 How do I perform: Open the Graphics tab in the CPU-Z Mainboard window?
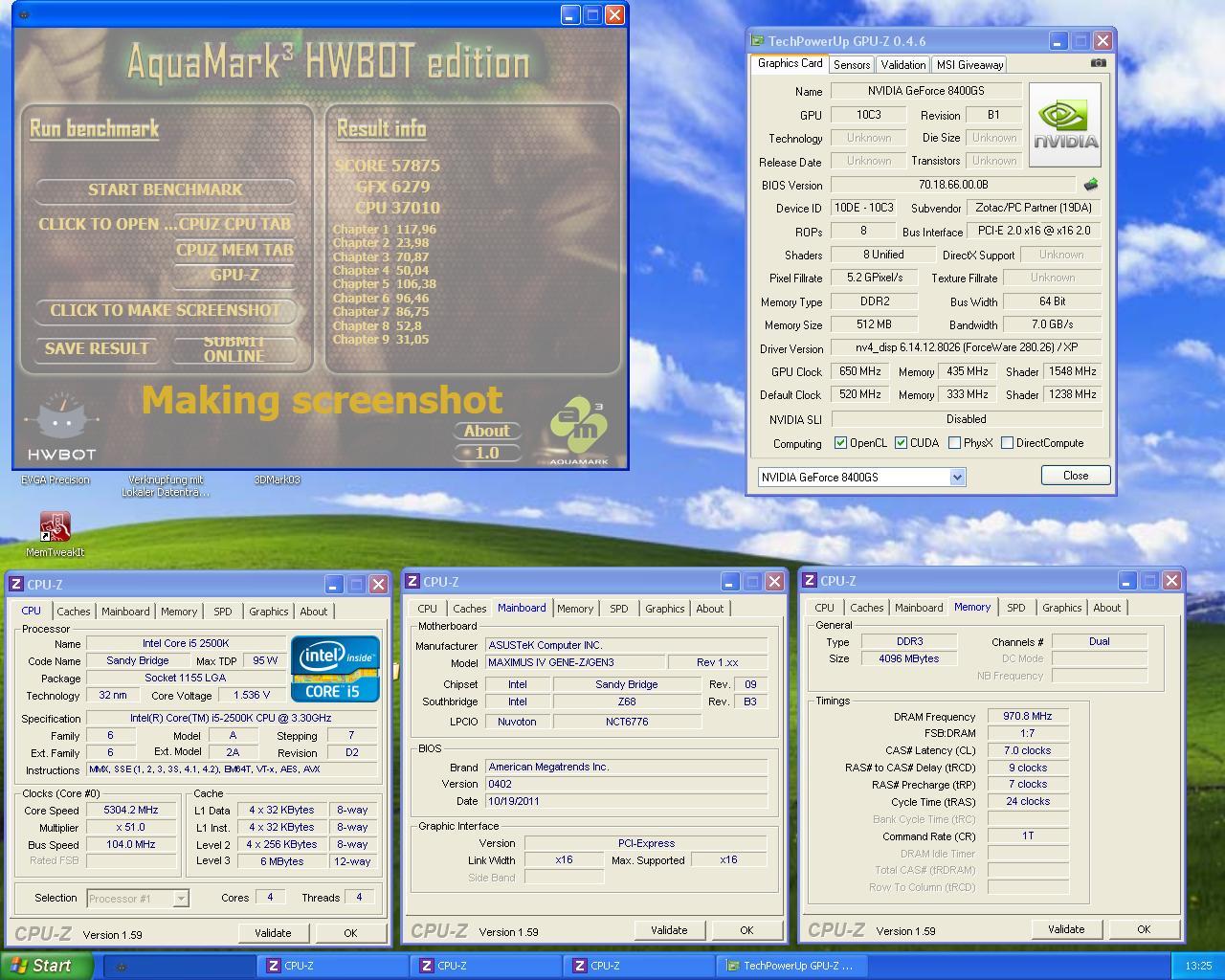[x=664, y=609]
